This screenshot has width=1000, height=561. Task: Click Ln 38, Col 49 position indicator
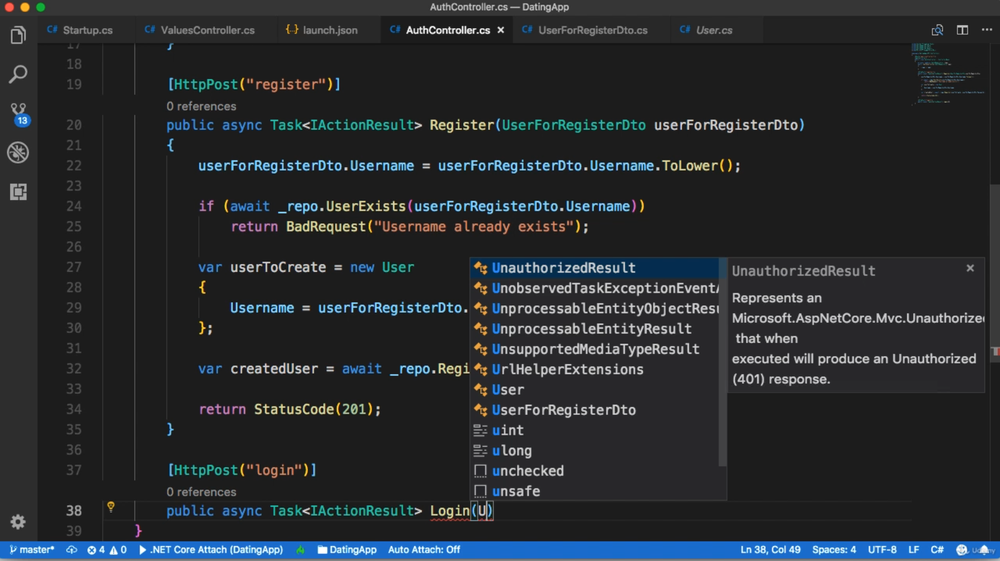[770, 550]
